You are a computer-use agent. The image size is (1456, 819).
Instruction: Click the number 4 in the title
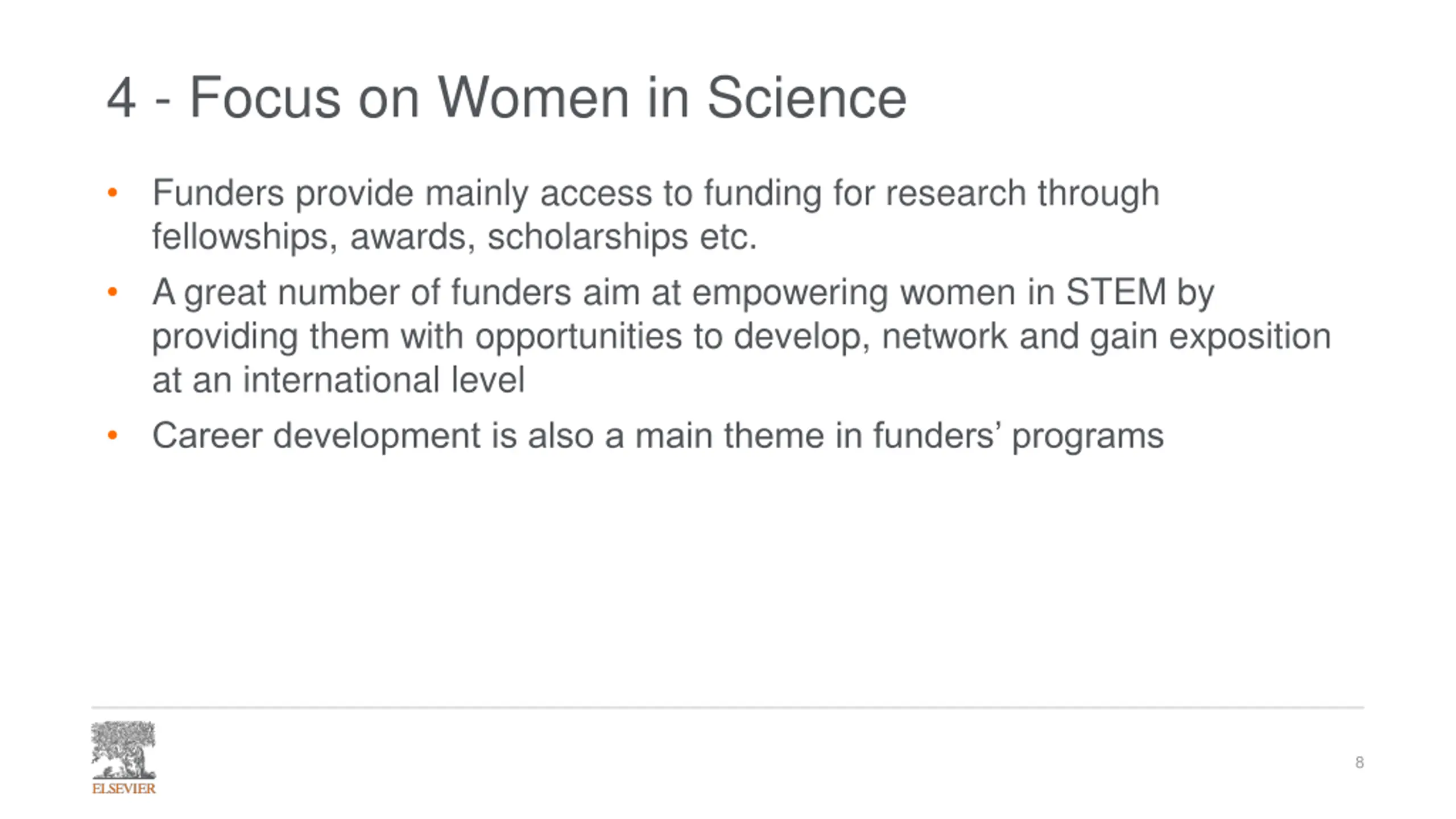pos(121,98)
